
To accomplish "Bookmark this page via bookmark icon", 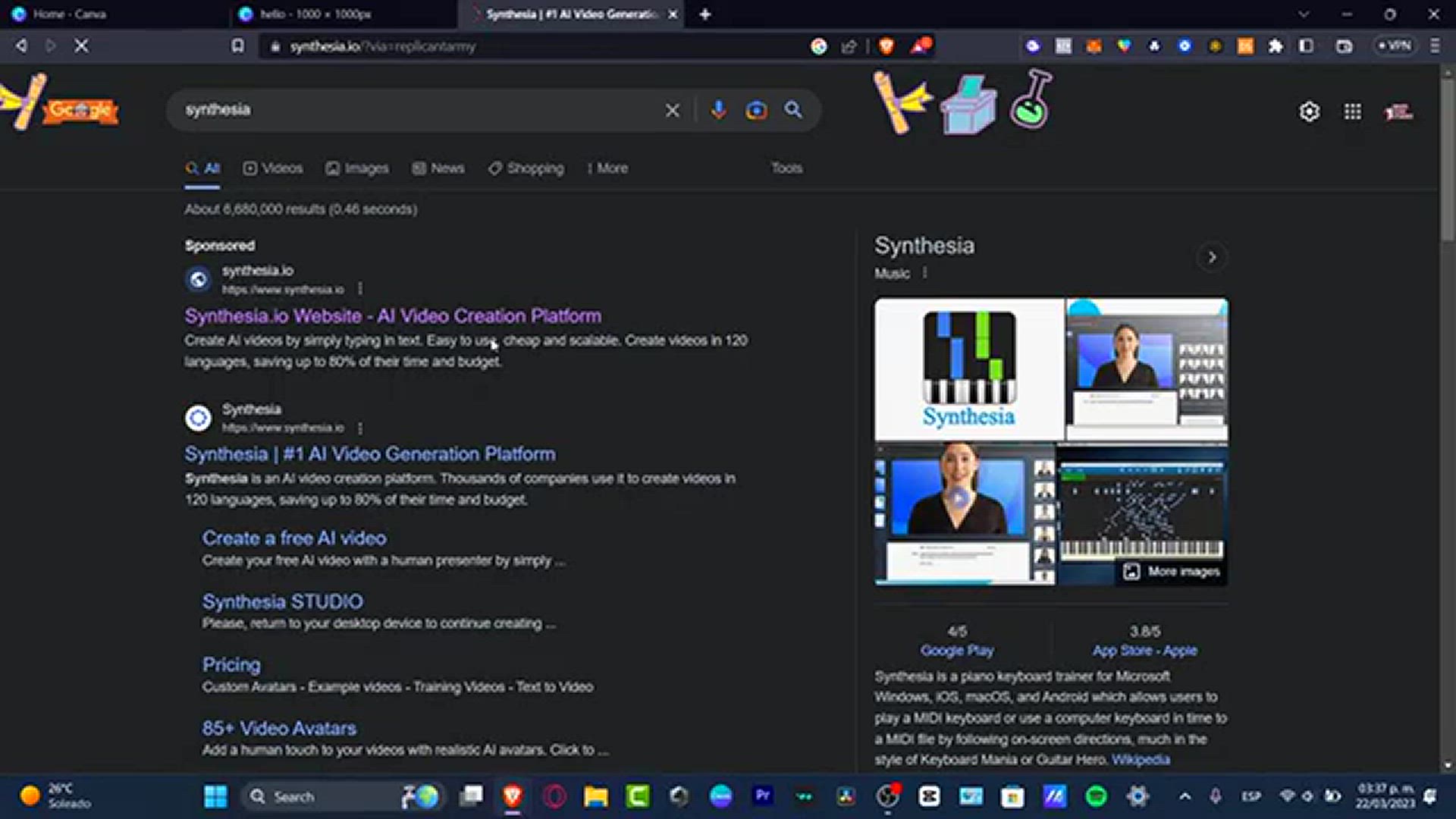I will click(238, 46).
